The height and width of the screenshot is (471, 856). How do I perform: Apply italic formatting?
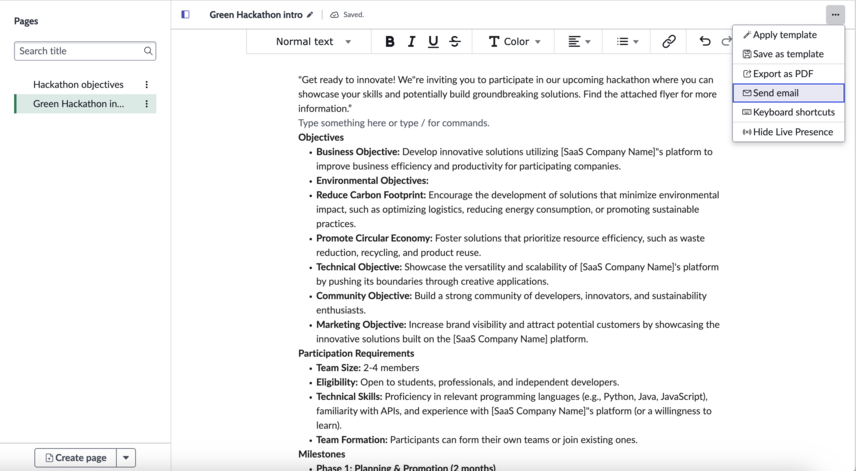[411, 41]
